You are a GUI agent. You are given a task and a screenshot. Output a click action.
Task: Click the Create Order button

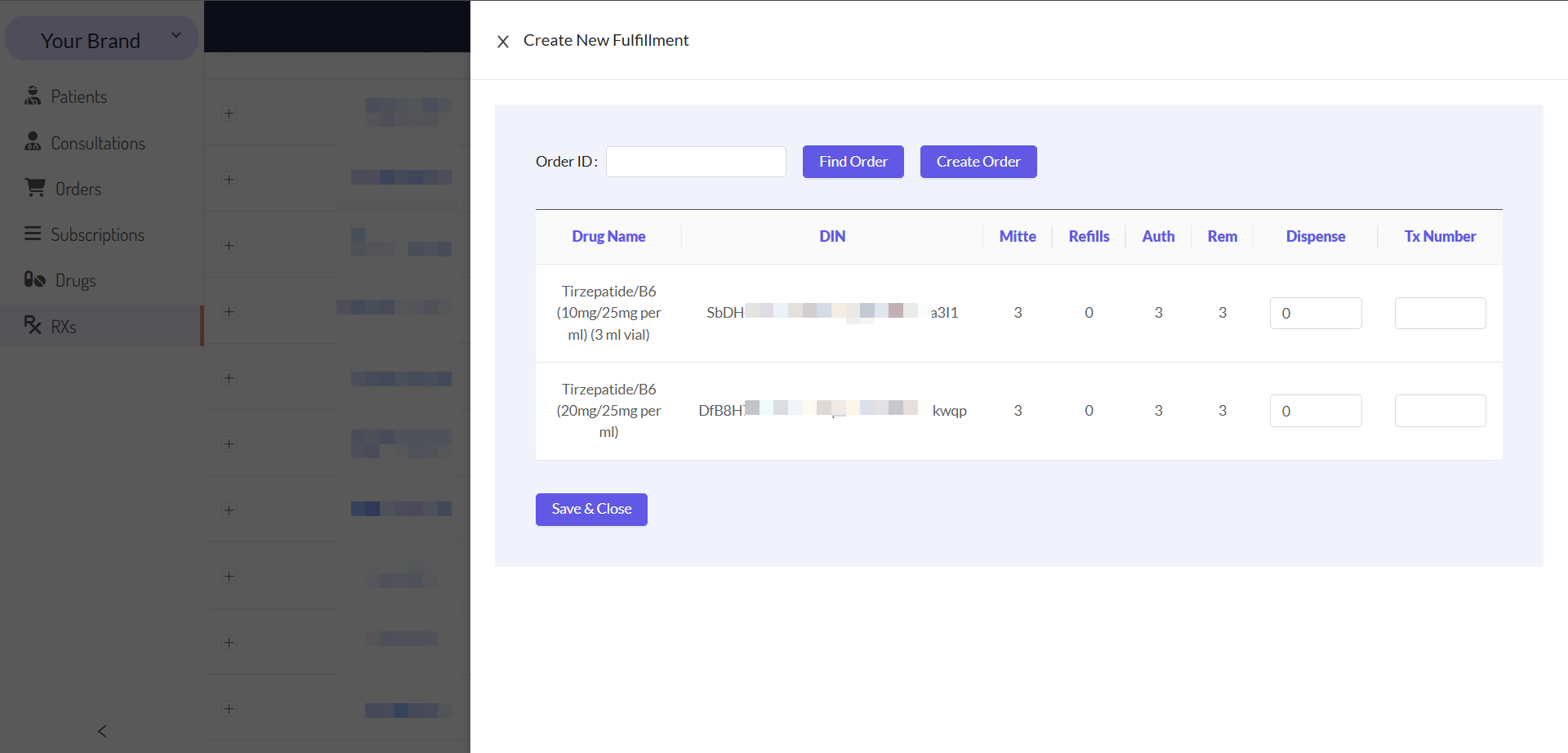pos(978,162)
